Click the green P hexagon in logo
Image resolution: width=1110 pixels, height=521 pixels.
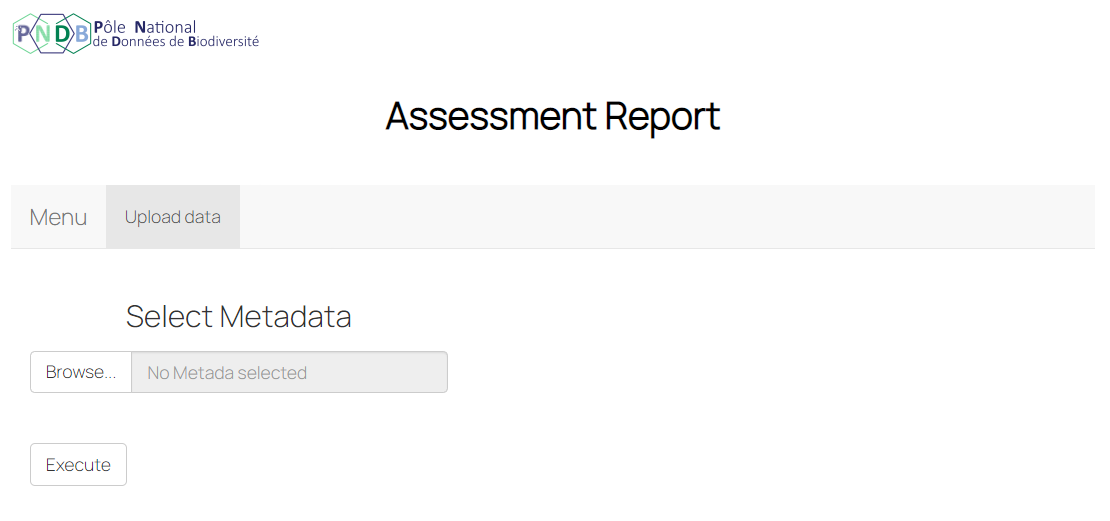coord(23,33)
